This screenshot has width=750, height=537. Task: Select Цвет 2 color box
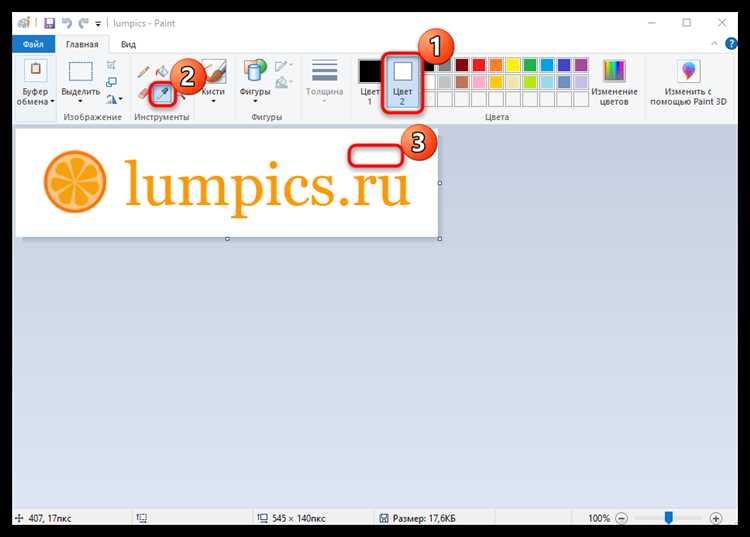[402, 82]
